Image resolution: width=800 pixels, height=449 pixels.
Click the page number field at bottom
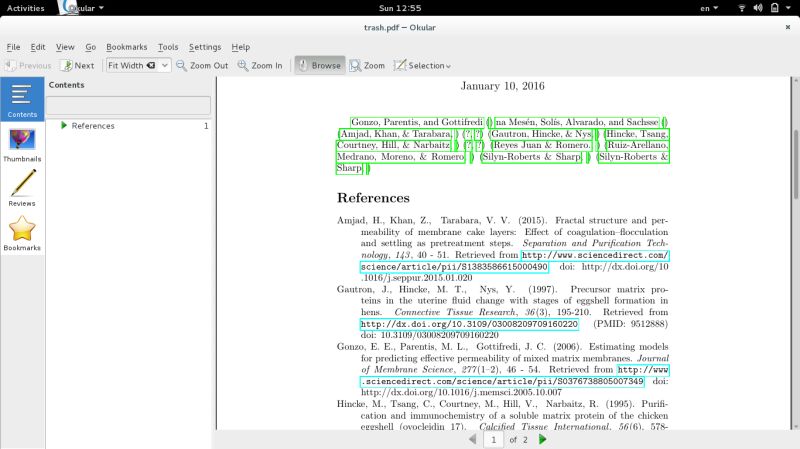(x=493, y=439)
